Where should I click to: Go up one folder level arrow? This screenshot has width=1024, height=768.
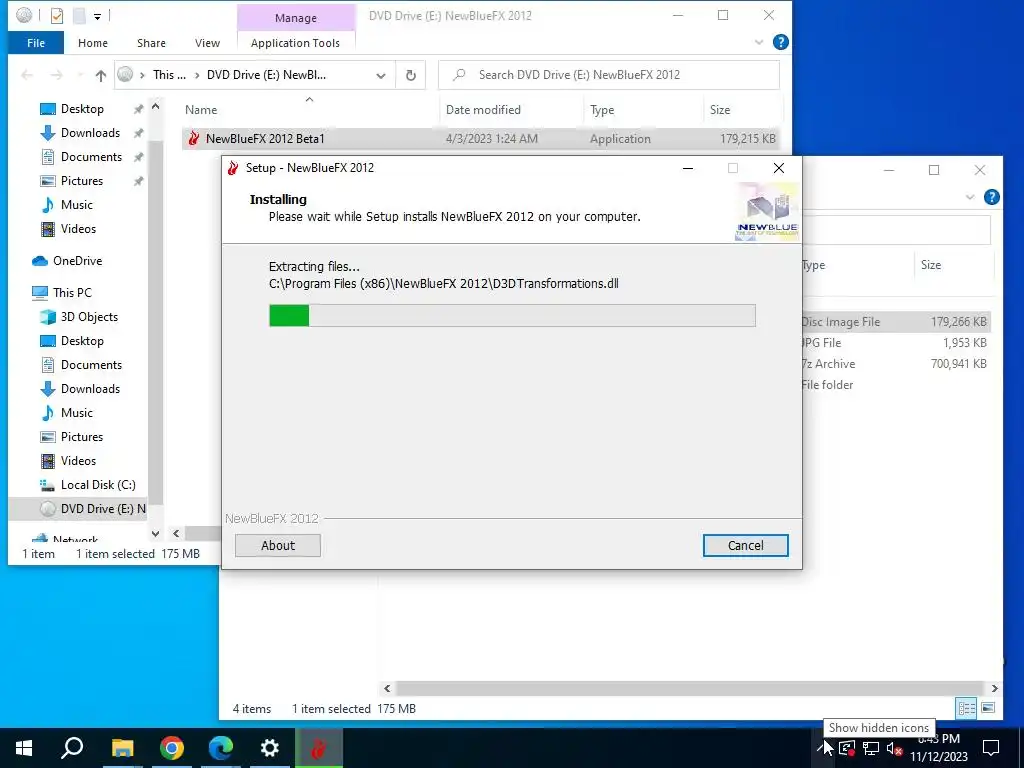point(101,75)
